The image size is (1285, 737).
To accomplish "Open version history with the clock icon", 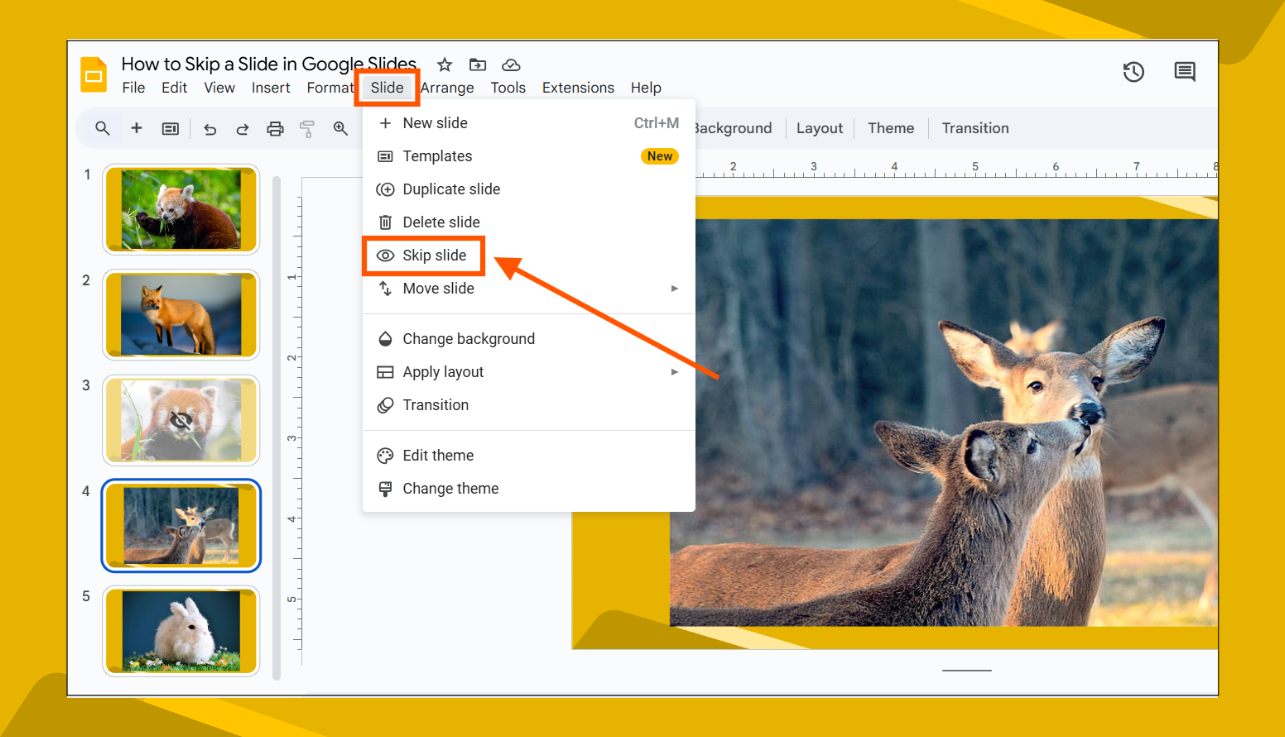I will tap(1133, 72).
